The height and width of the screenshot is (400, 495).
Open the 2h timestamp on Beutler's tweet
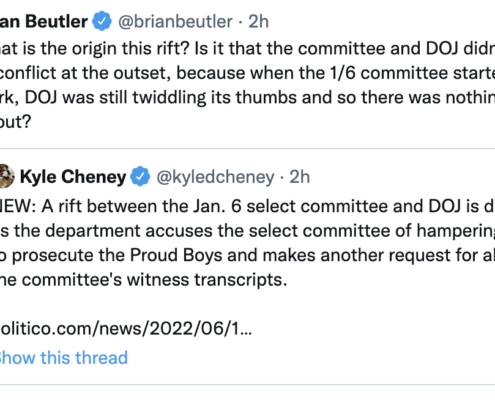(258, 22)
